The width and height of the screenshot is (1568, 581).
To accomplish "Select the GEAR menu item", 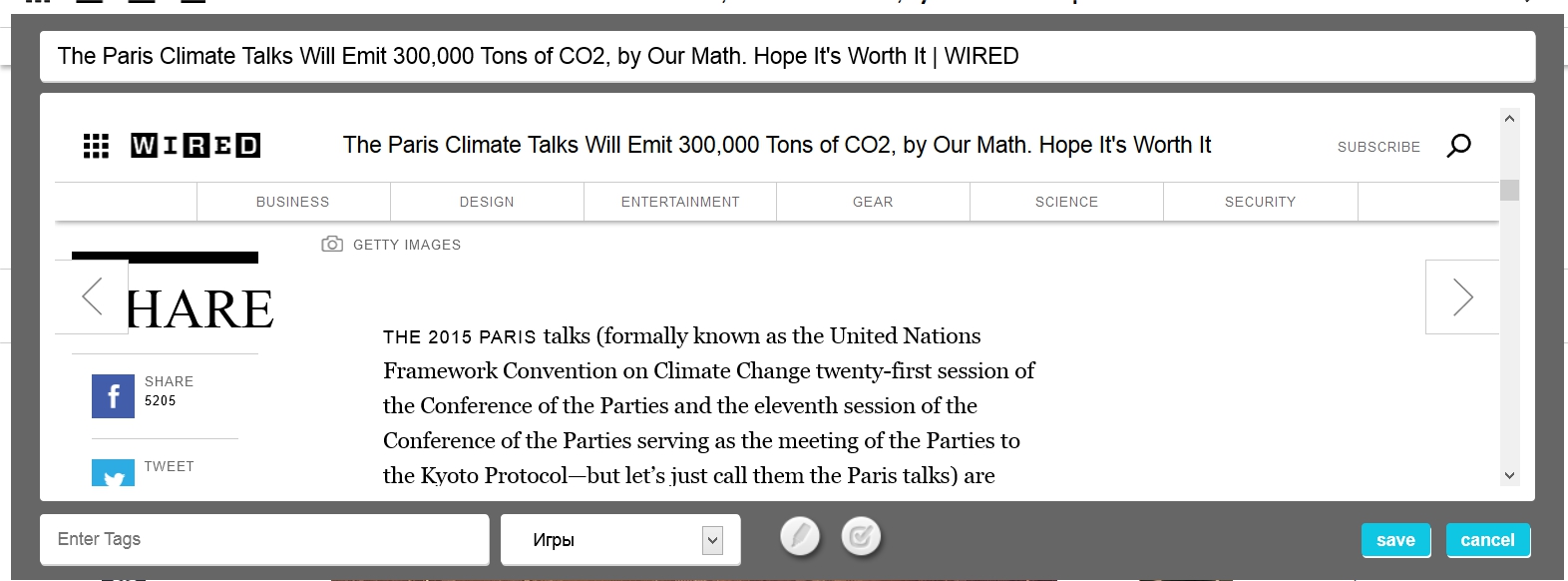I will (873, 202).
